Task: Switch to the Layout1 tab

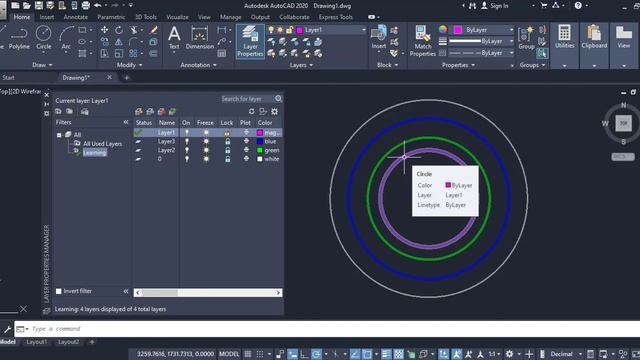Action: pos(37,342)
